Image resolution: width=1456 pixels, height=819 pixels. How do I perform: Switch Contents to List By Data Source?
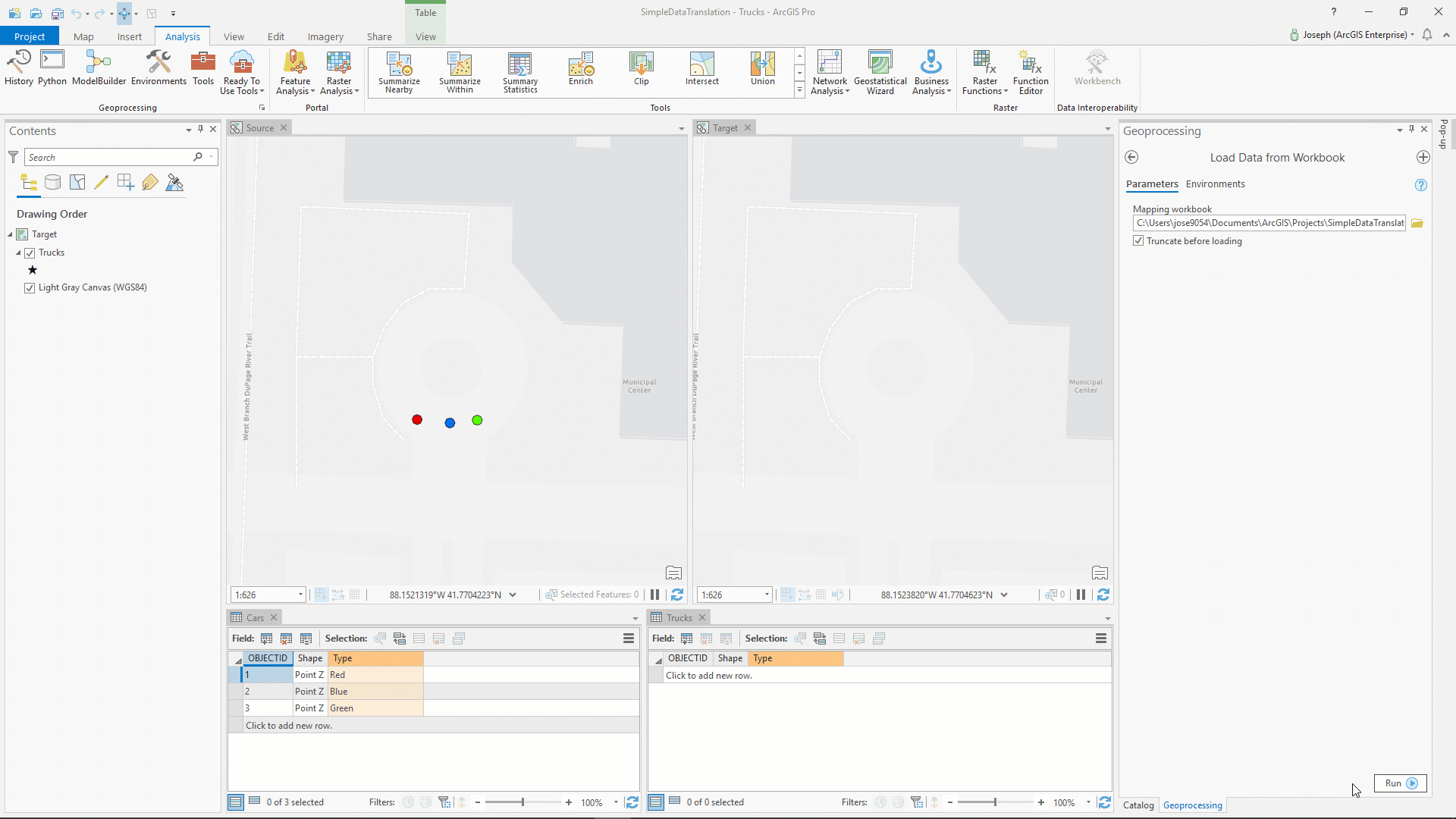53,183
